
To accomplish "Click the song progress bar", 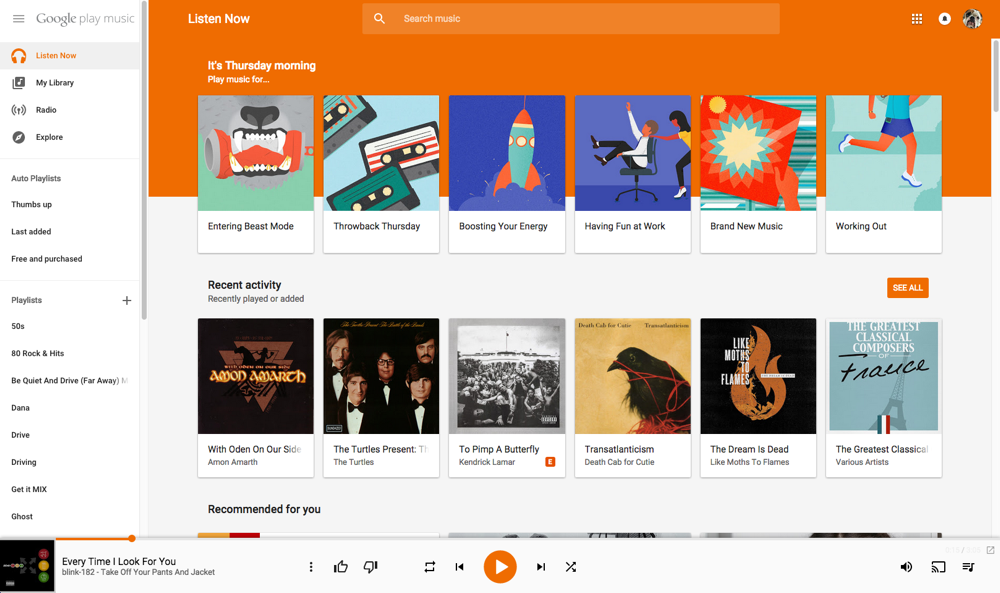I will coord(500,539).
